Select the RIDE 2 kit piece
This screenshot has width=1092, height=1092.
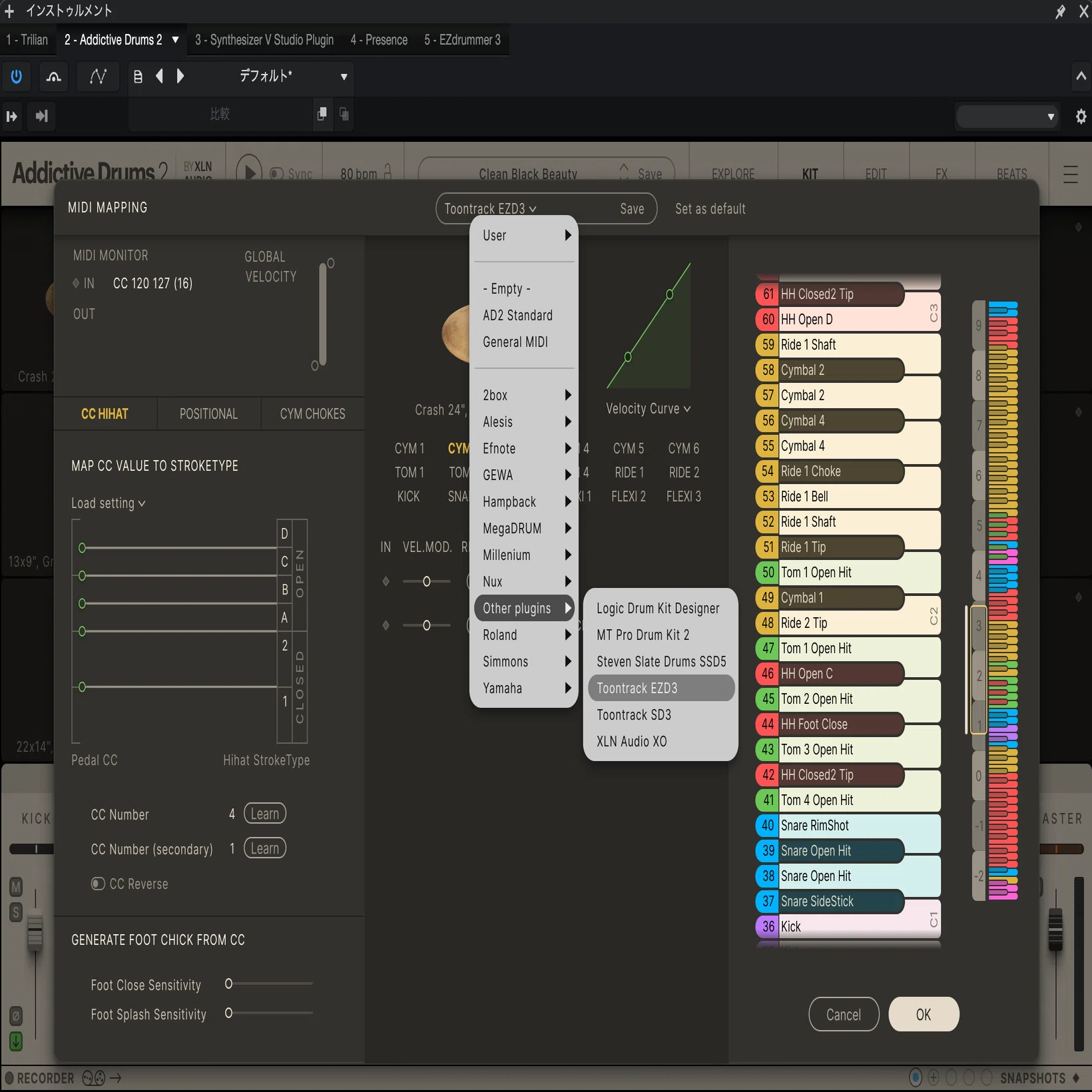pos(684,472)
